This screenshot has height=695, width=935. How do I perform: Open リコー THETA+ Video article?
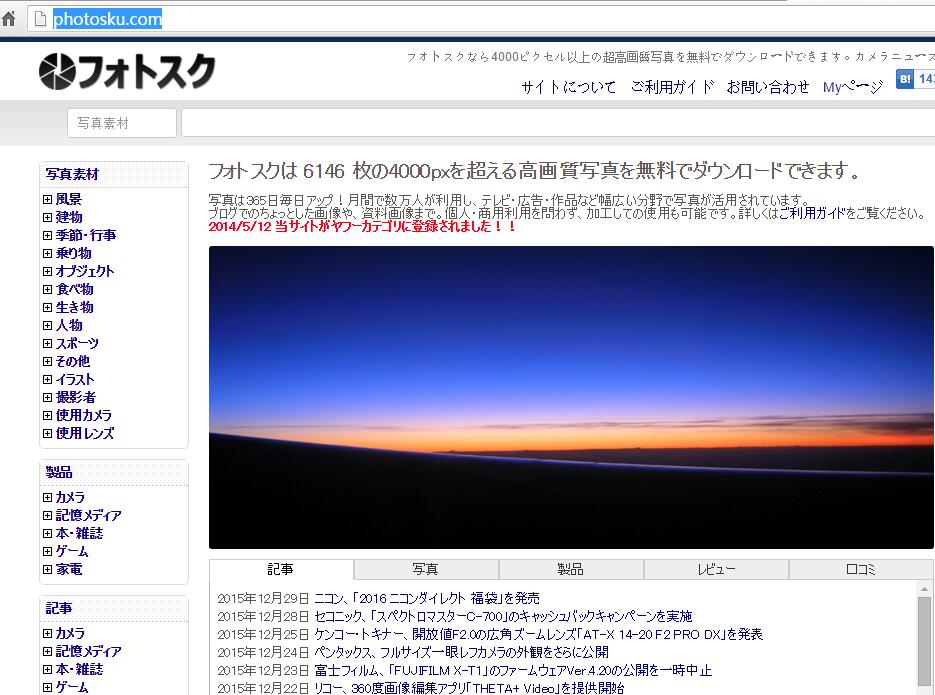pyautogui.click(x=469, y=688)
